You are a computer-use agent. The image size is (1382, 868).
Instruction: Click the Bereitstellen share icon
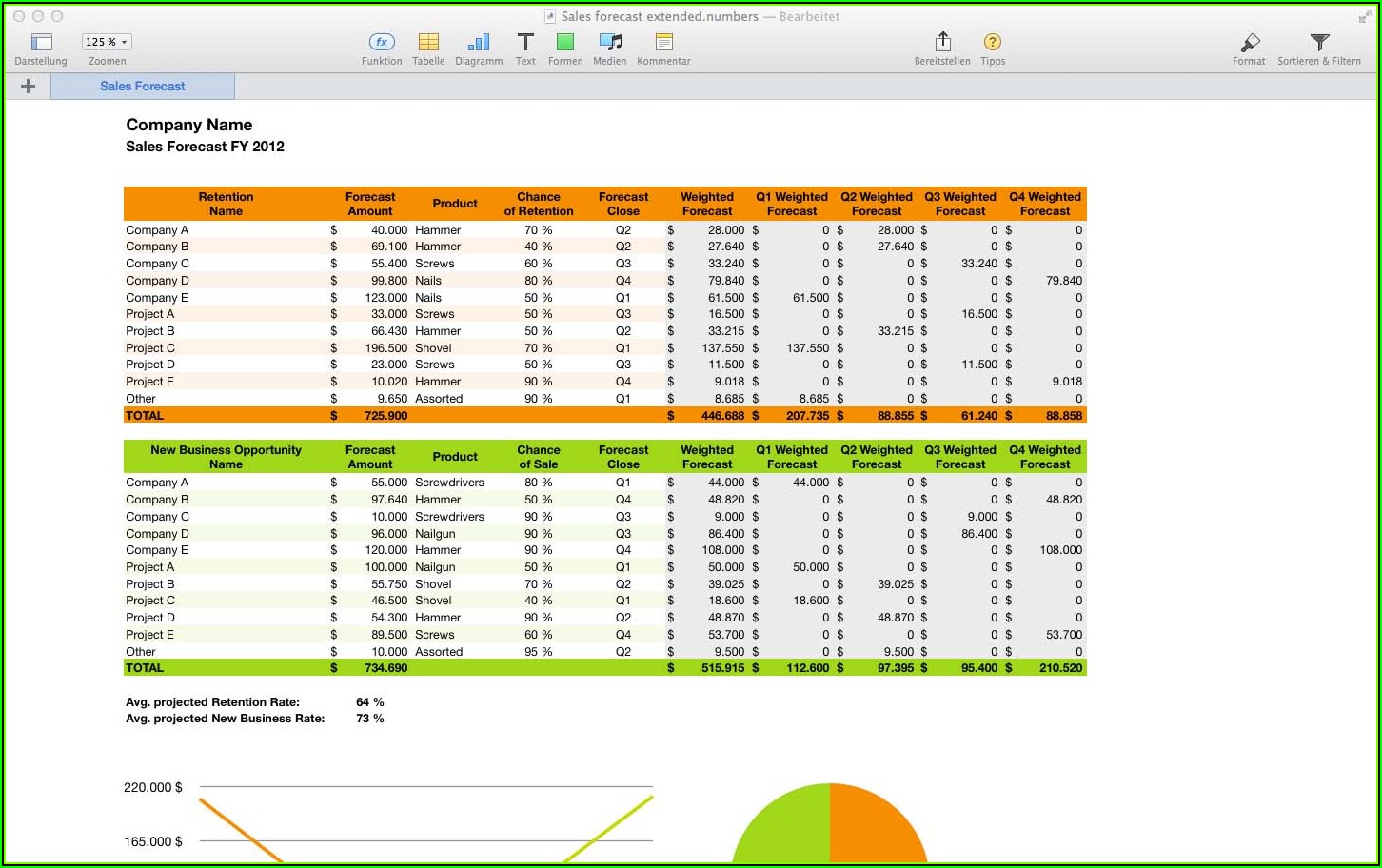(x=942, y=43)
